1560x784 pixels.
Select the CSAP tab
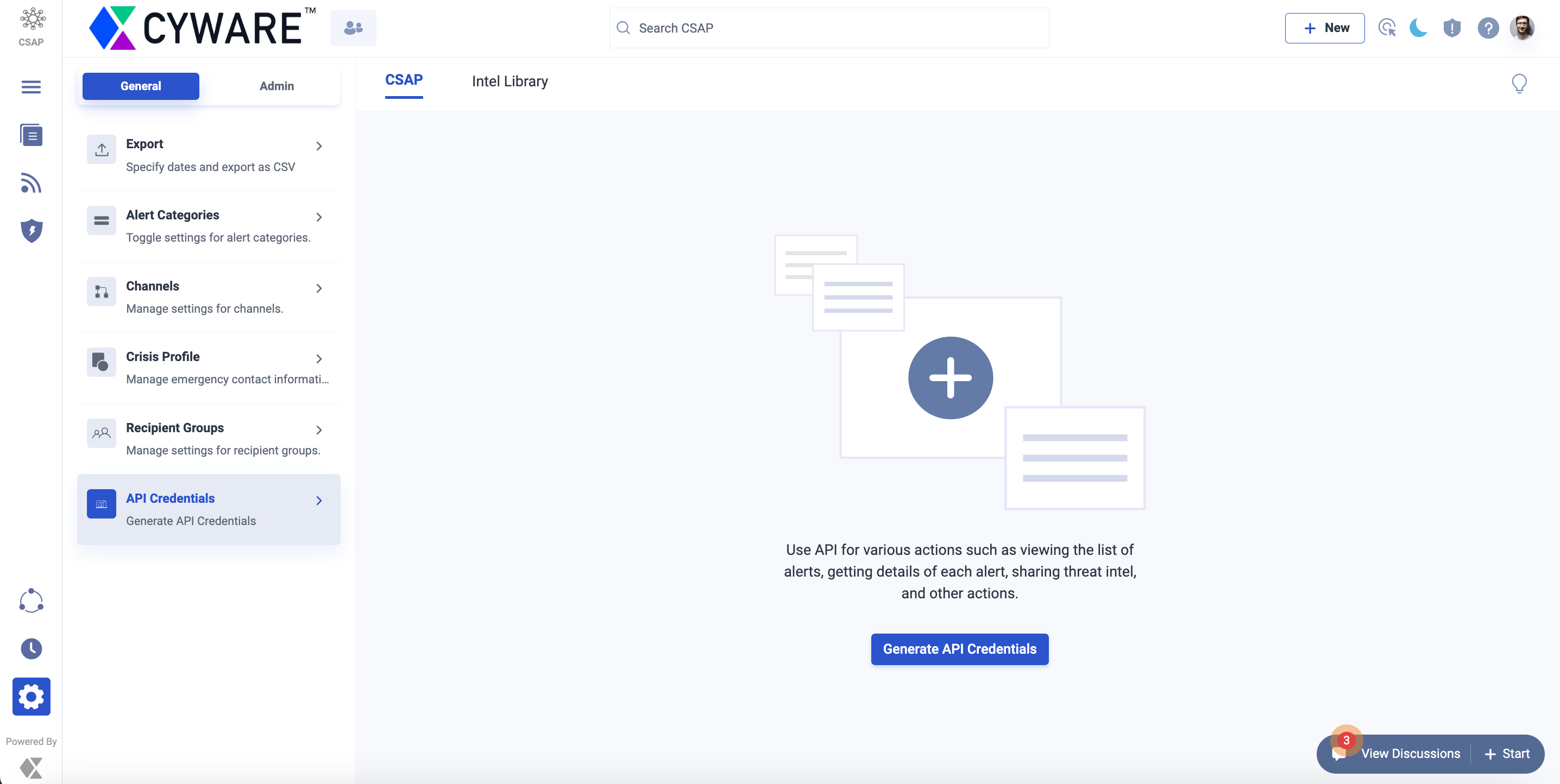(x=404, y=80)
